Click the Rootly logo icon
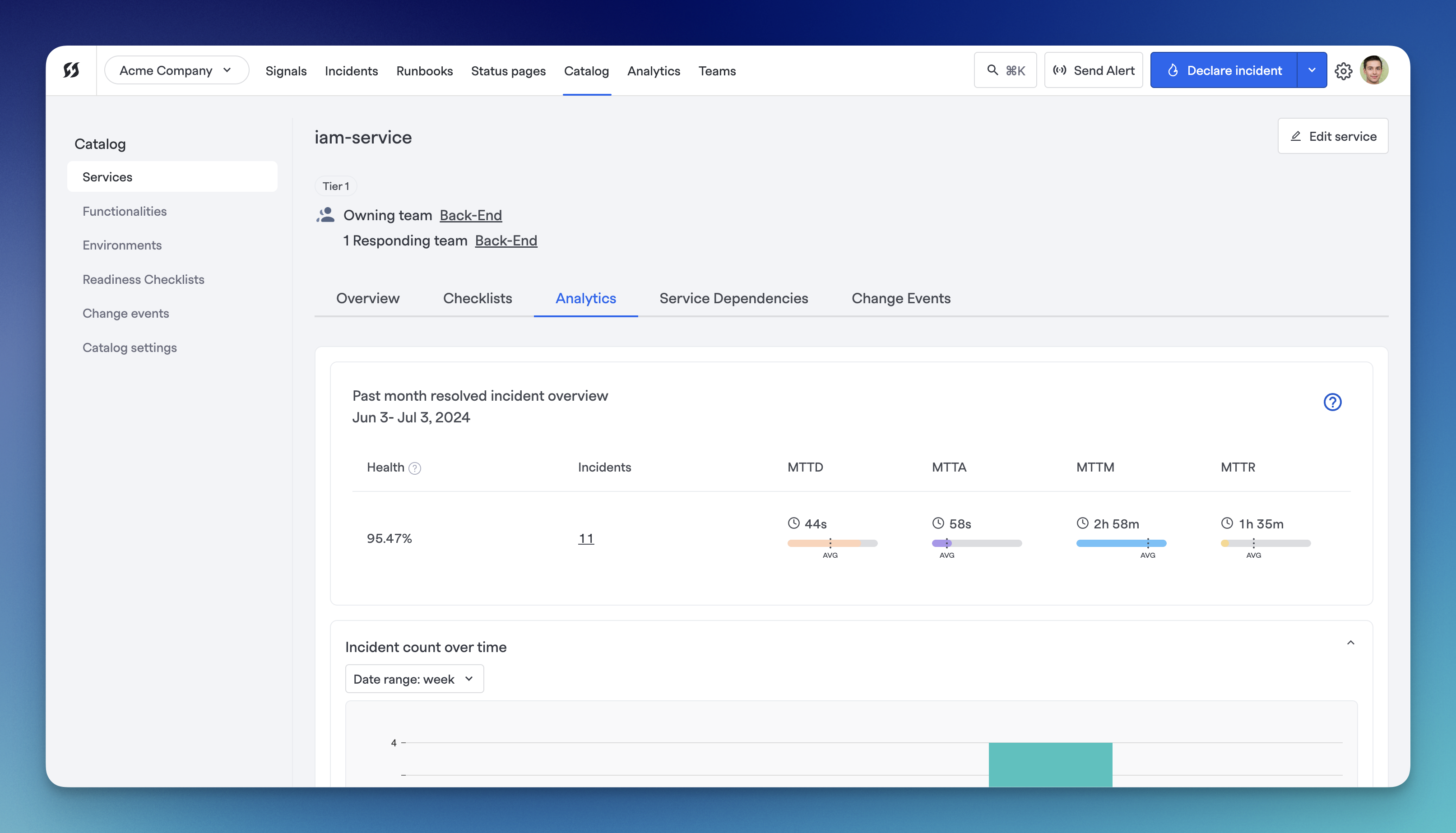The width and height of the screenshot is (1456, 833). pyautogui.click(x=71, y=70)
